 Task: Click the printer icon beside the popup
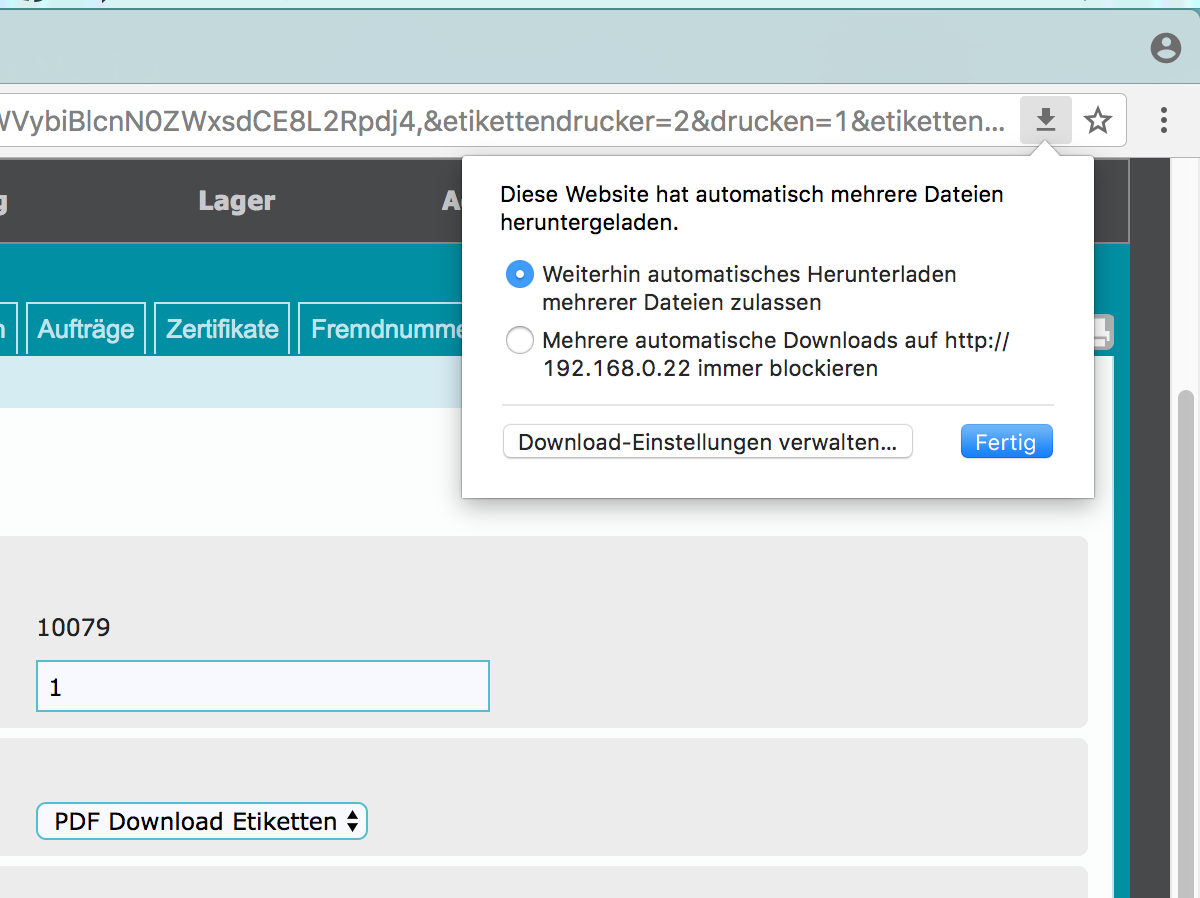pyautogui.click(x=1102, y=332)
